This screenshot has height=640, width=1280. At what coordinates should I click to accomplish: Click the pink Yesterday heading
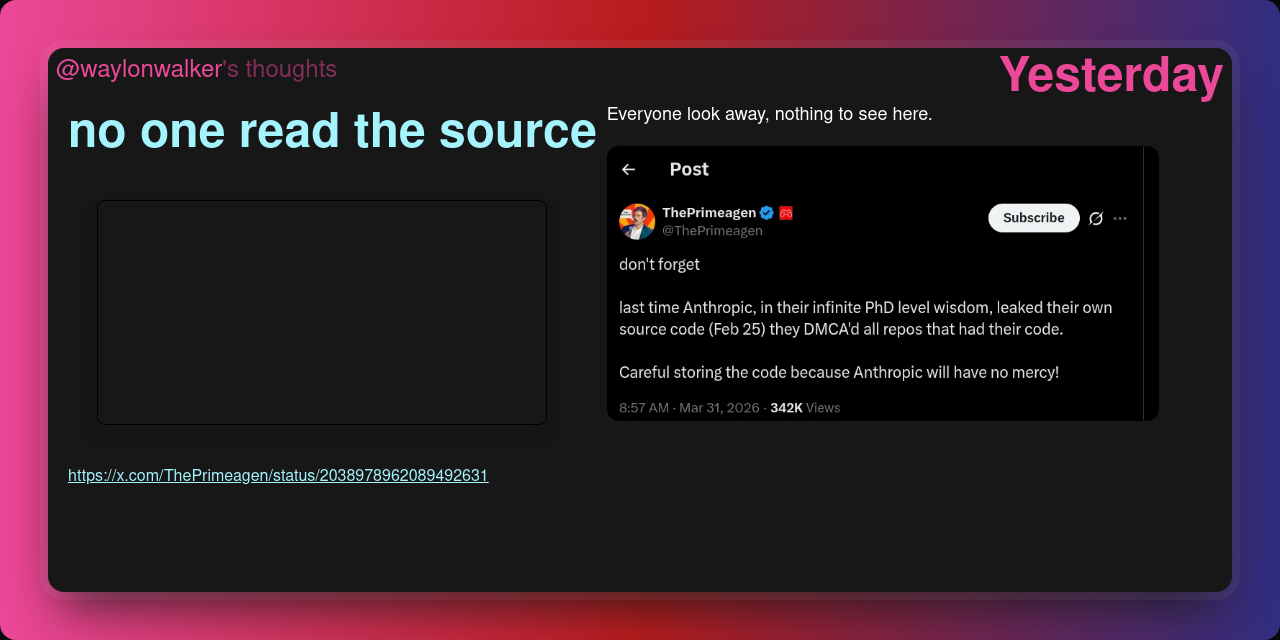coord(1111,76)
